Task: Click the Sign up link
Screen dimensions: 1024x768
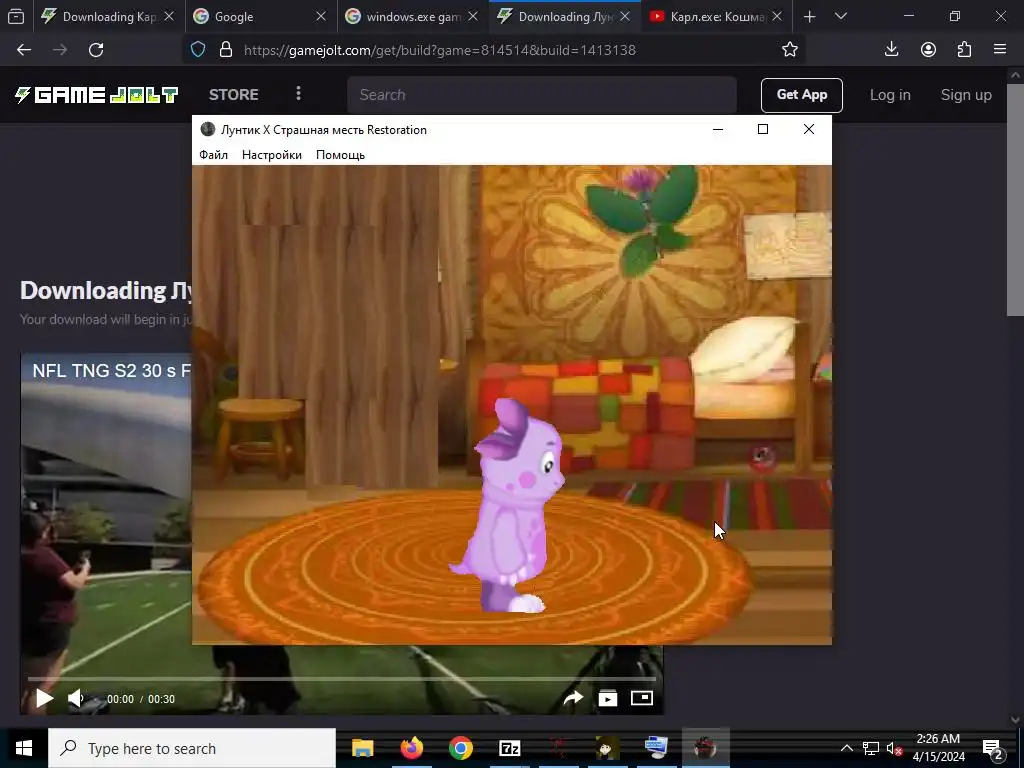Action: 966,95
